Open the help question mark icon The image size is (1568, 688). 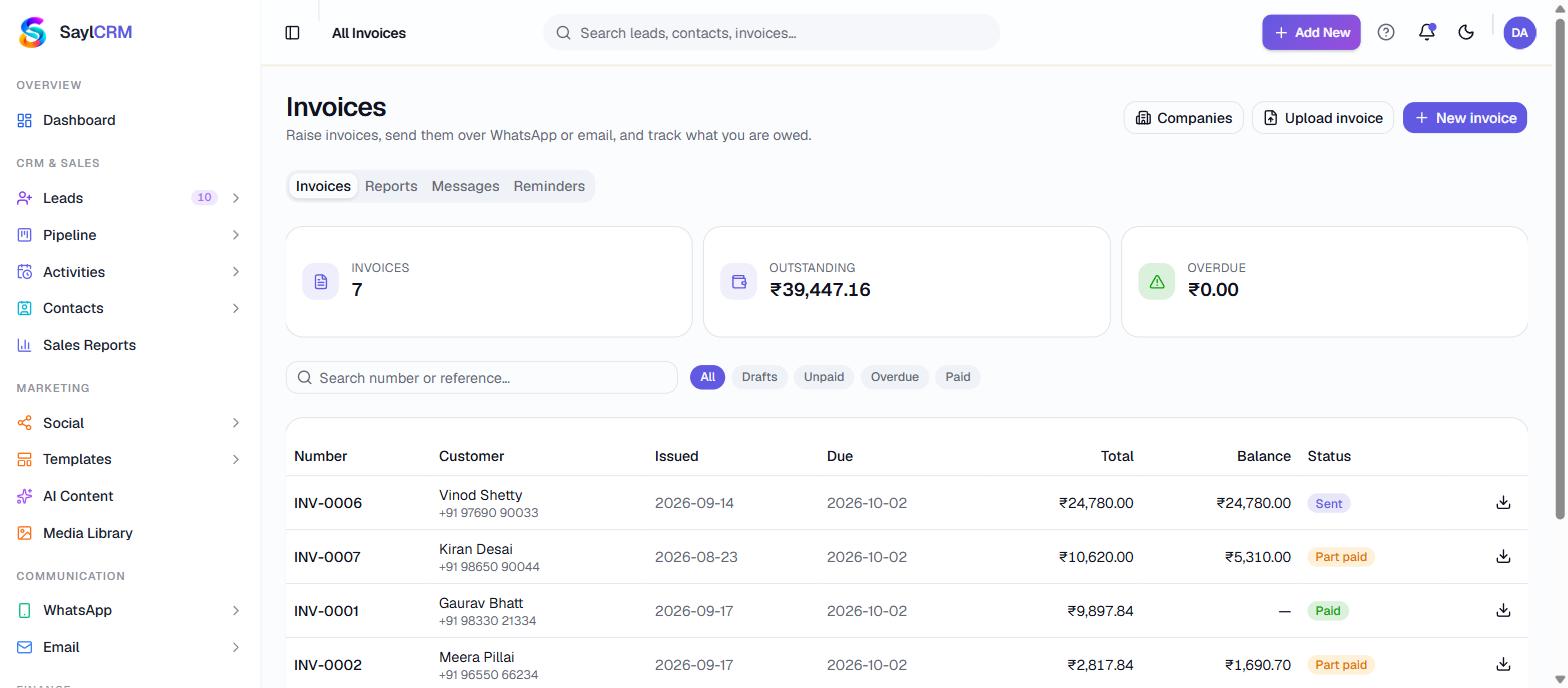click(x=1386, y=32)
